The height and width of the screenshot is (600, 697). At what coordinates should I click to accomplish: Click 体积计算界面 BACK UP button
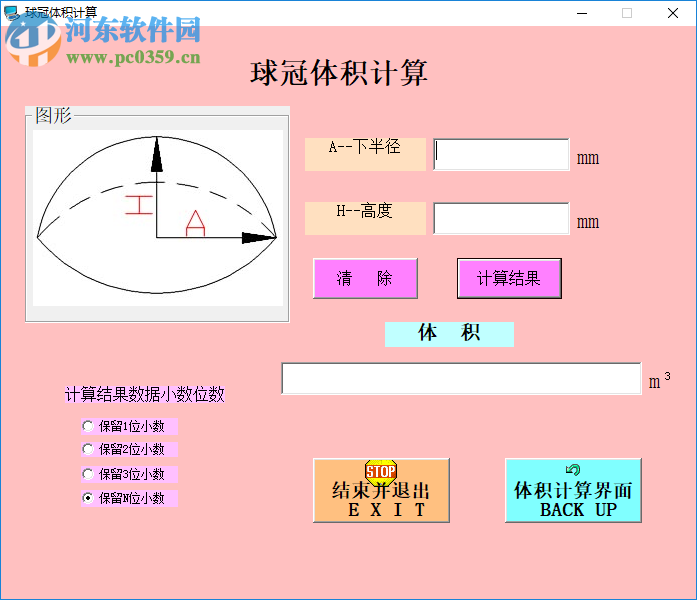(573, 490)
